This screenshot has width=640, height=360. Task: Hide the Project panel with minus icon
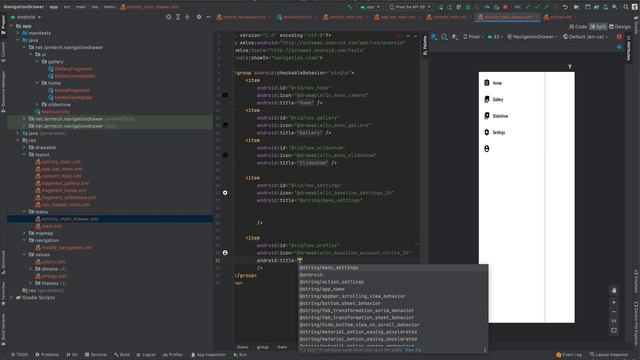[208, 17]
